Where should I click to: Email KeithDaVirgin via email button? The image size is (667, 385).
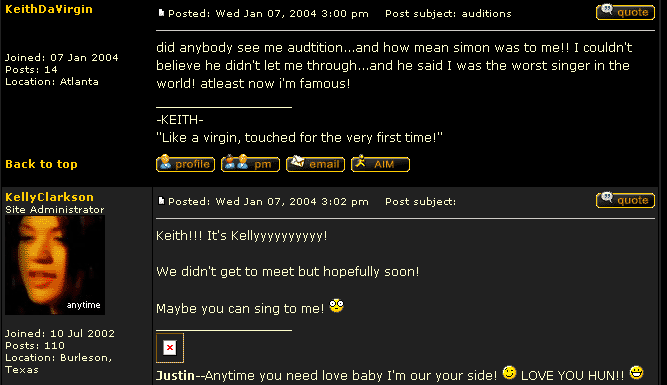[315, 164]
